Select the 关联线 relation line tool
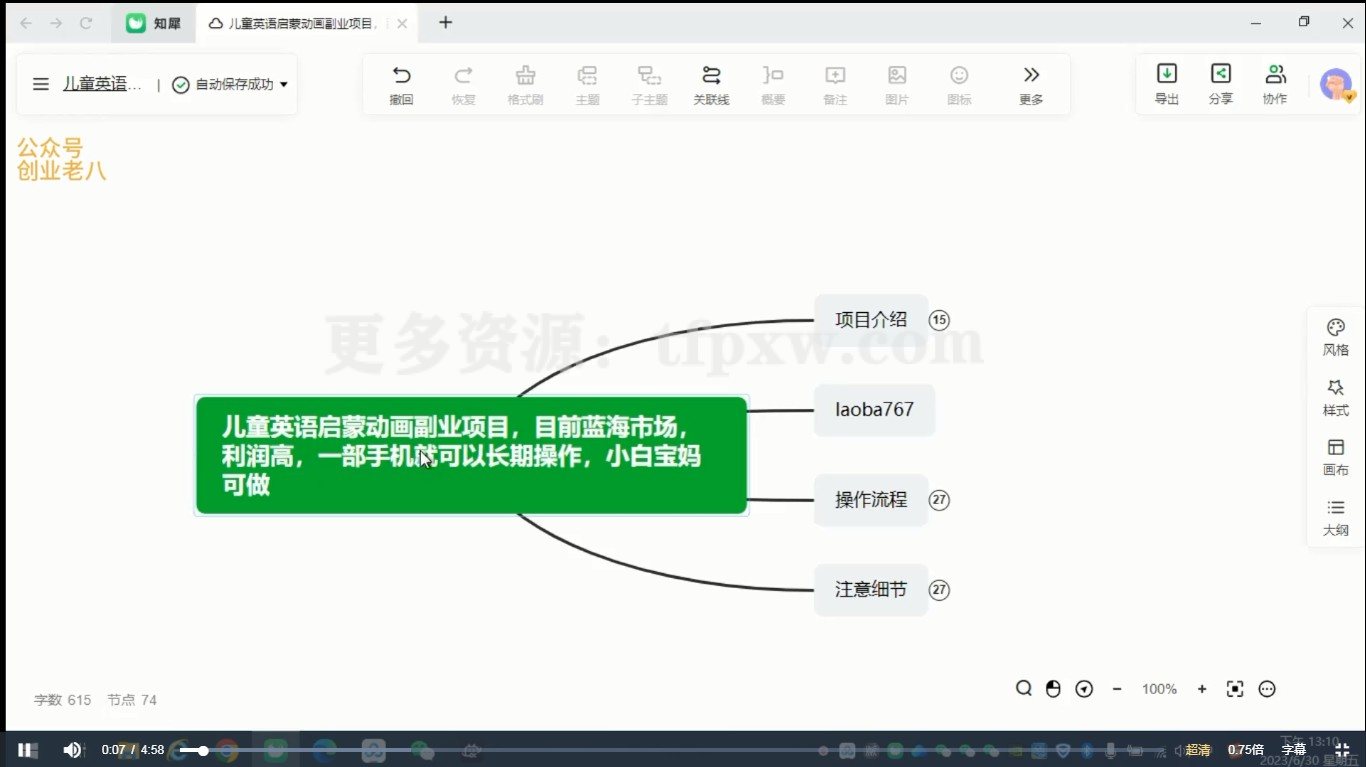This screenshot has height=767, width=1366. pyautogui.click(x=711, y=83)
